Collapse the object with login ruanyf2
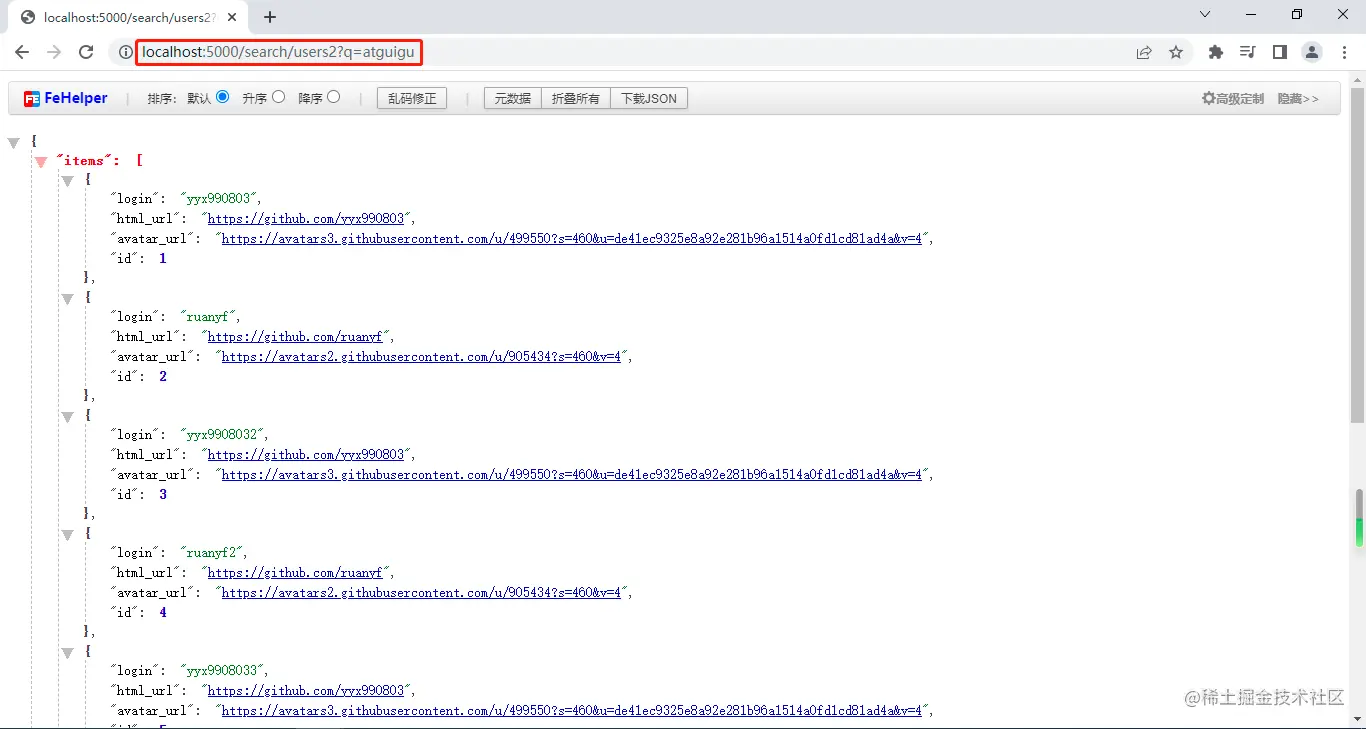1366x729 pixels. click(68, 535)
